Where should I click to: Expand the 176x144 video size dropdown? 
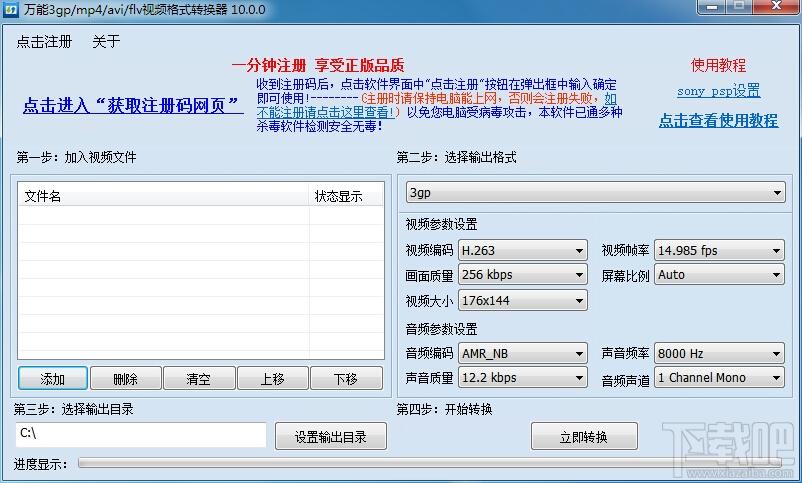click(x=522, y=300)
